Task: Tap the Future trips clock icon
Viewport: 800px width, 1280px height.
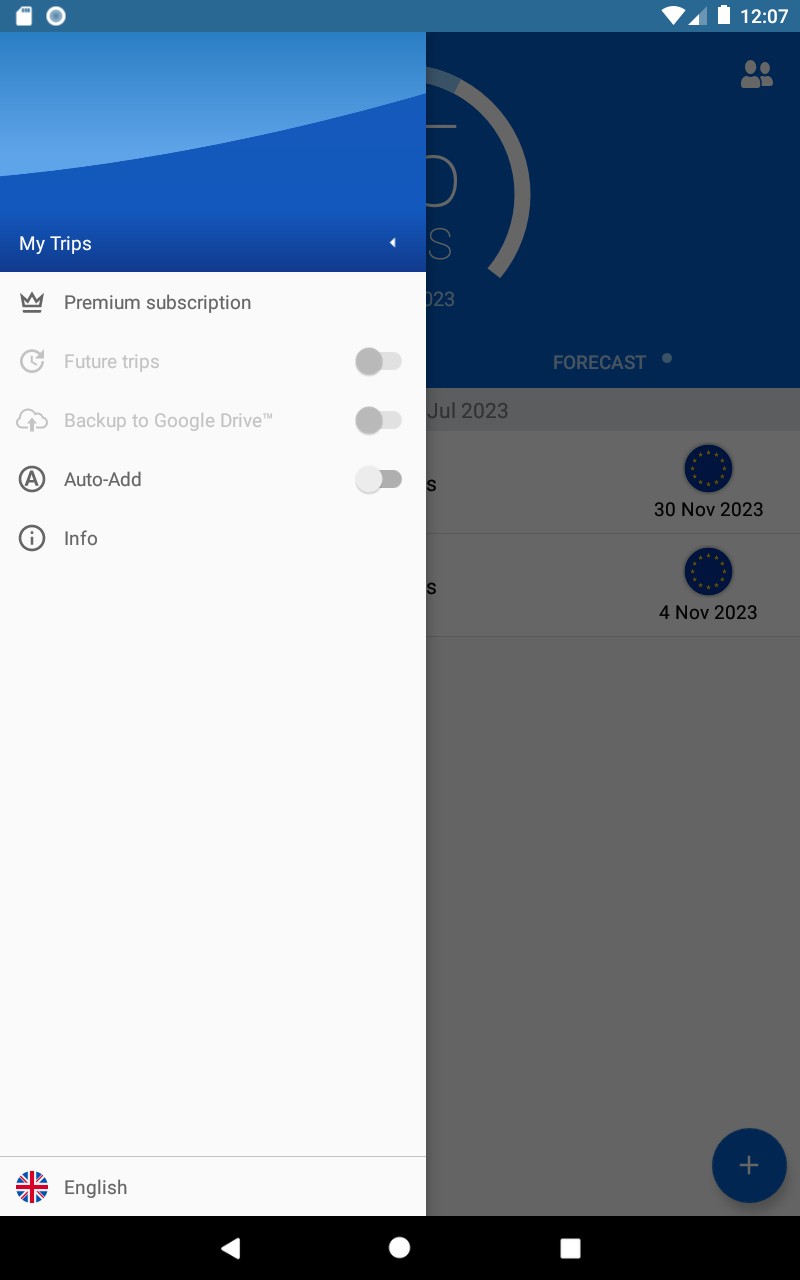Action: 32,361
